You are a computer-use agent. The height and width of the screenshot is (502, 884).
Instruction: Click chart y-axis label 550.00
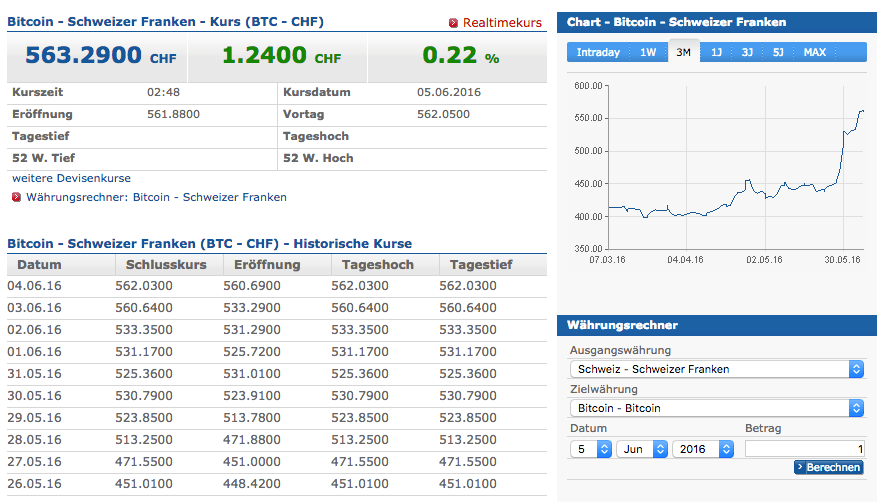tap(588, 118)
